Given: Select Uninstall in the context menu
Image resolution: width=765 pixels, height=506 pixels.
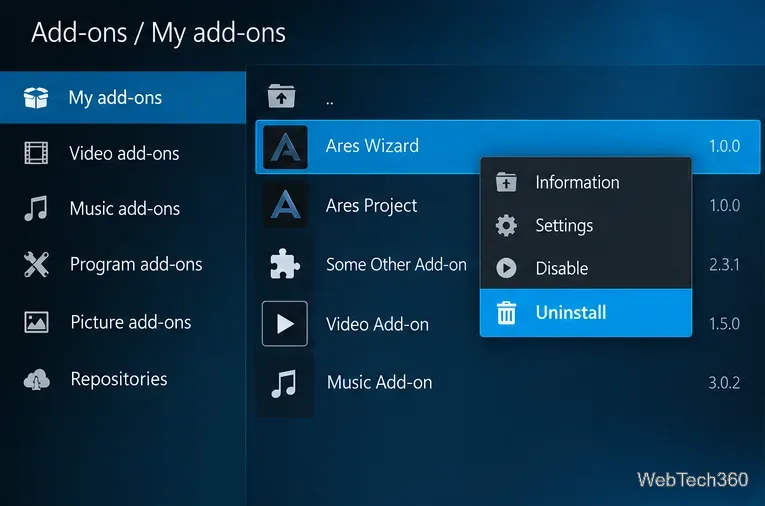Looking at the screenshot, I should 586,313.
